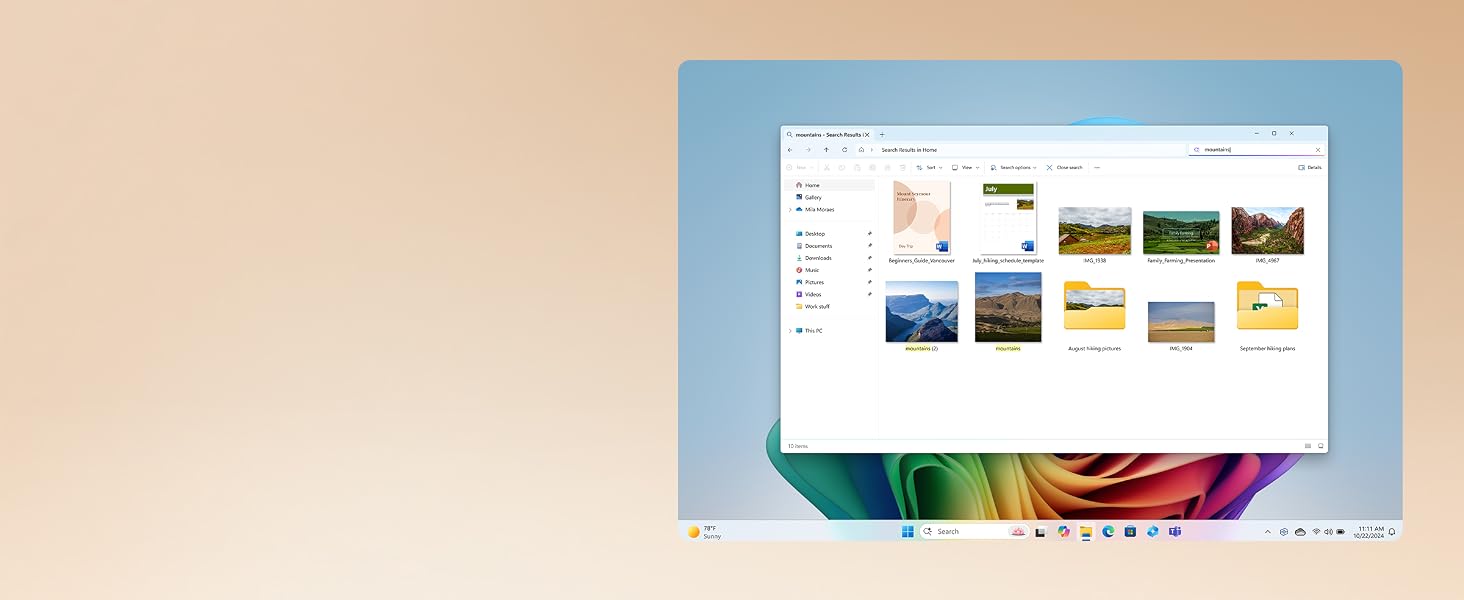The image size is (1464, 600).
Task: Click the Cut scissors icon in toolbar
Action: (827, 167)
